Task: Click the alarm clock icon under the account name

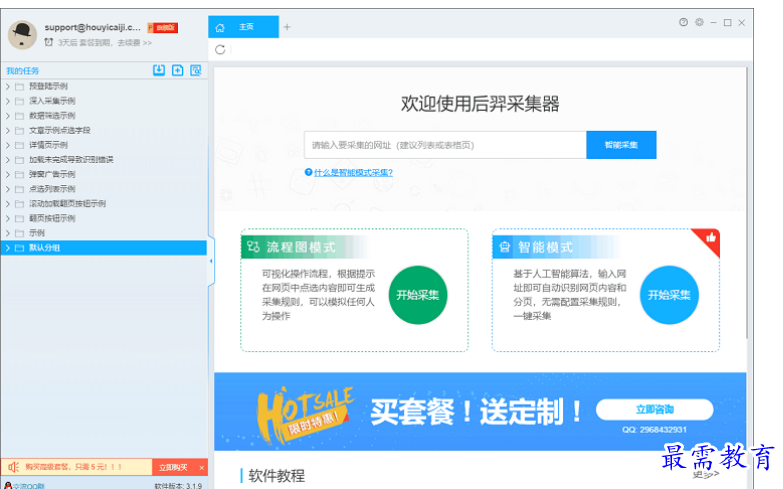Action: (x=48, y=42)
